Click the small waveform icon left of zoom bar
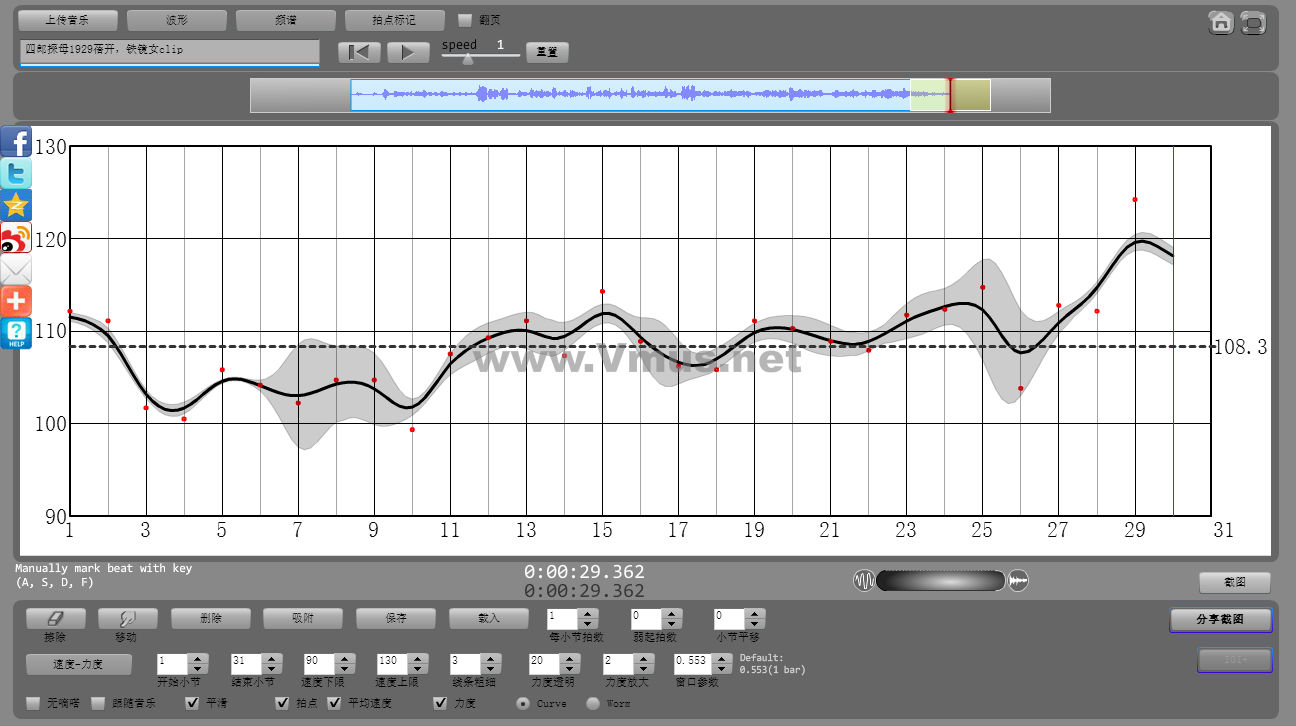1296x726 pixels. point(864,580)
